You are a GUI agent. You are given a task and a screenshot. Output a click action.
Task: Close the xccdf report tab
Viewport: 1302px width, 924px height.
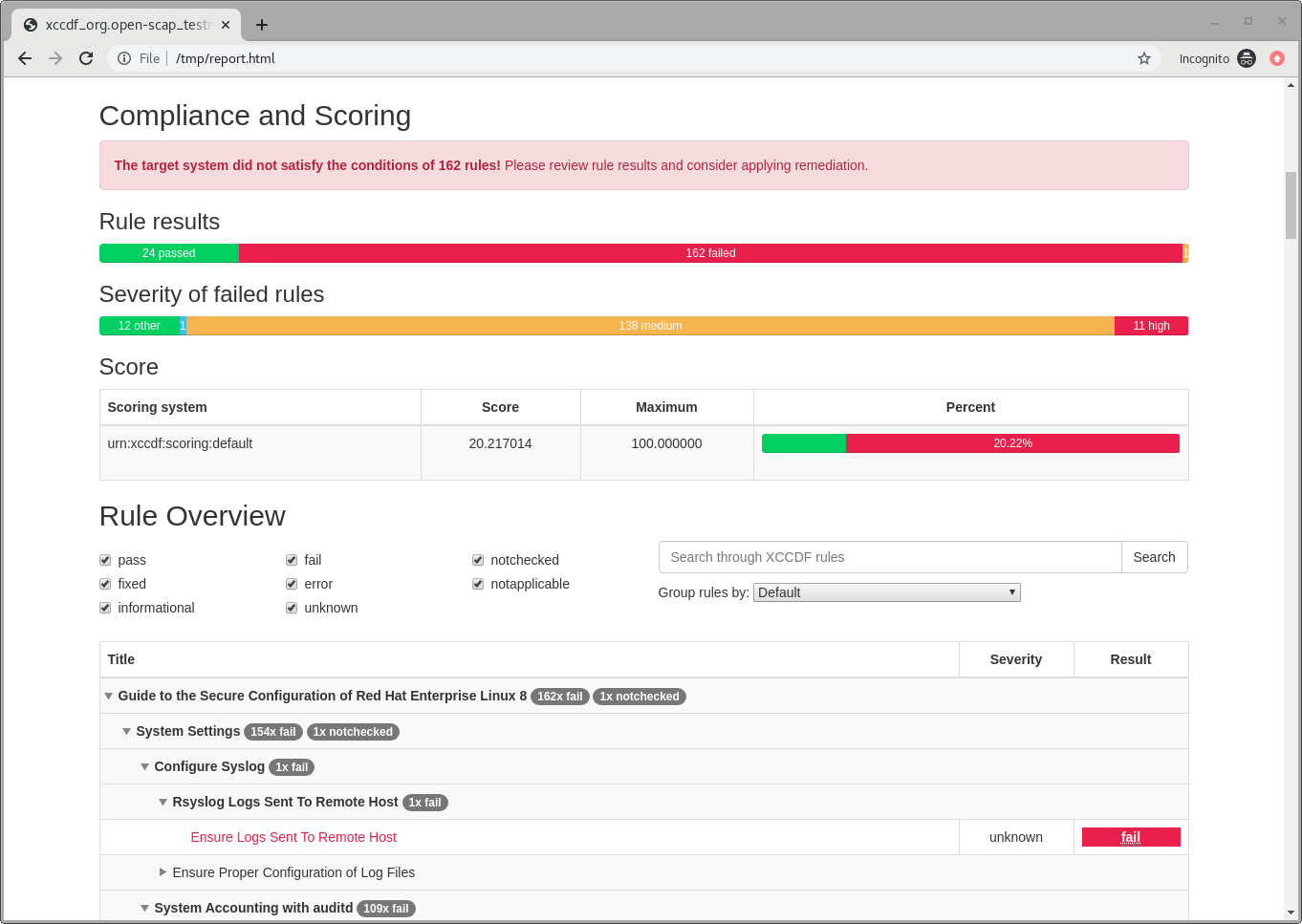pos(226,25)
